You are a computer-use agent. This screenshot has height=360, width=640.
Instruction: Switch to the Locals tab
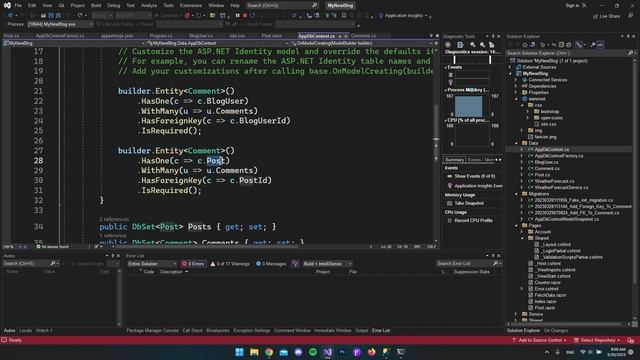[25, 331]
